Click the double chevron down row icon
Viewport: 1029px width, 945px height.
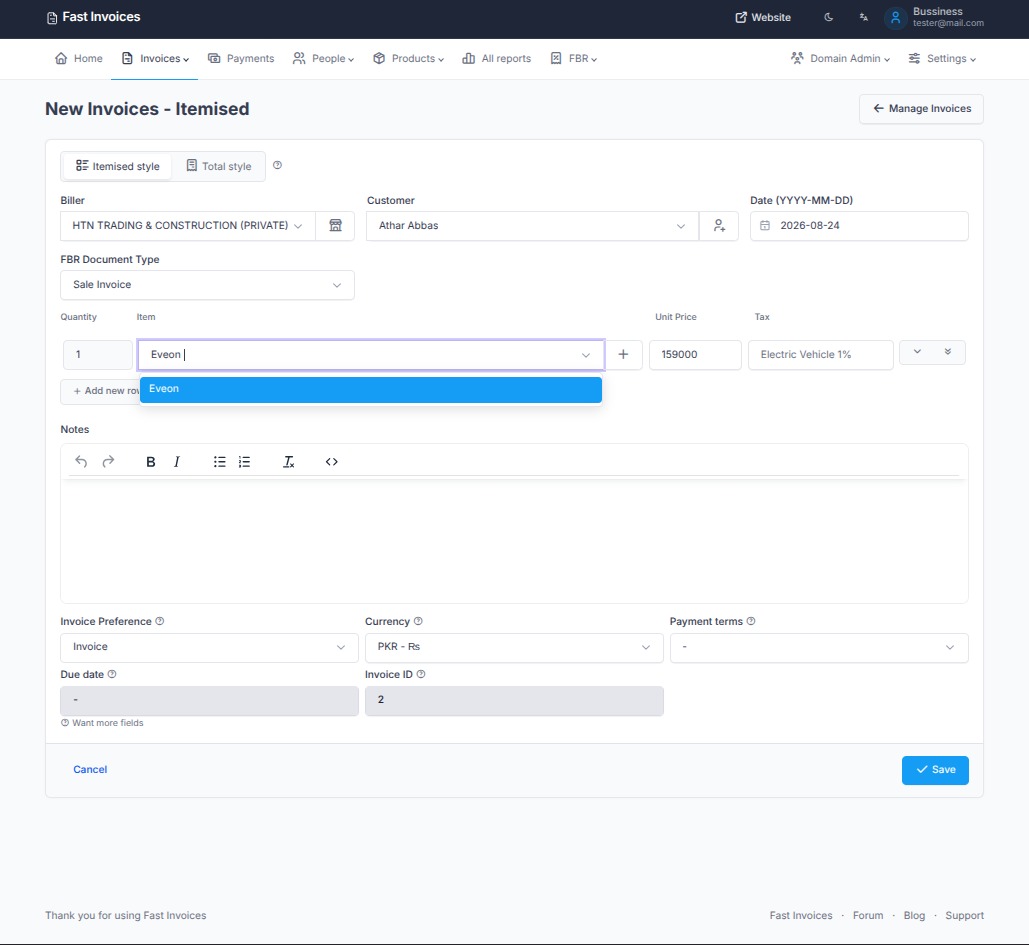[948, 352]
